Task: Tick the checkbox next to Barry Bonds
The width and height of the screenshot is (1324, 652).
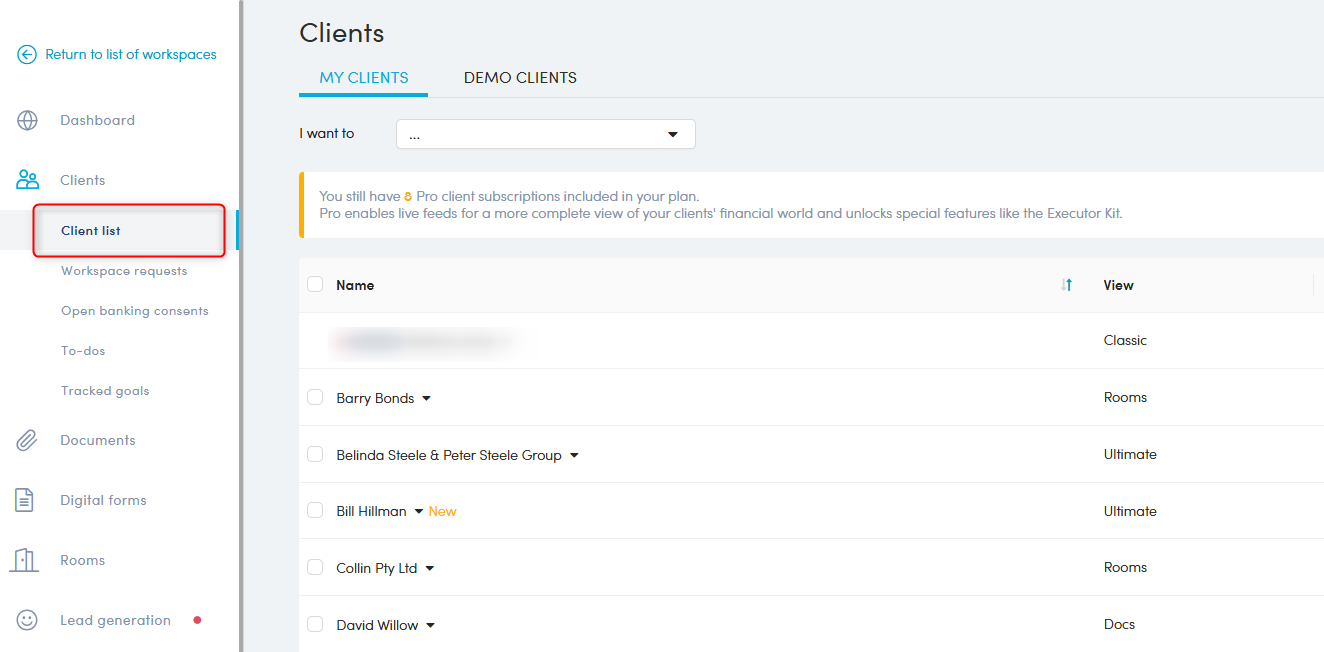Action: coord(315,398)
